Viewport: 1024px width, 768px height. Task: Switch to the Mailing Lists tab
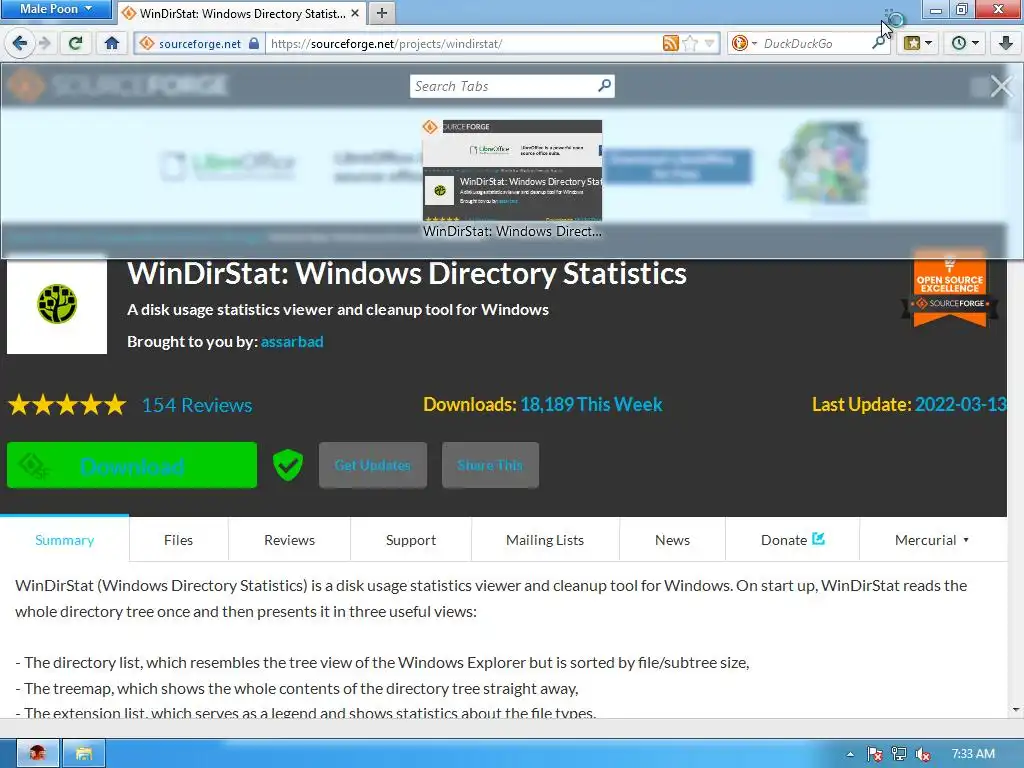pos(545,540)
